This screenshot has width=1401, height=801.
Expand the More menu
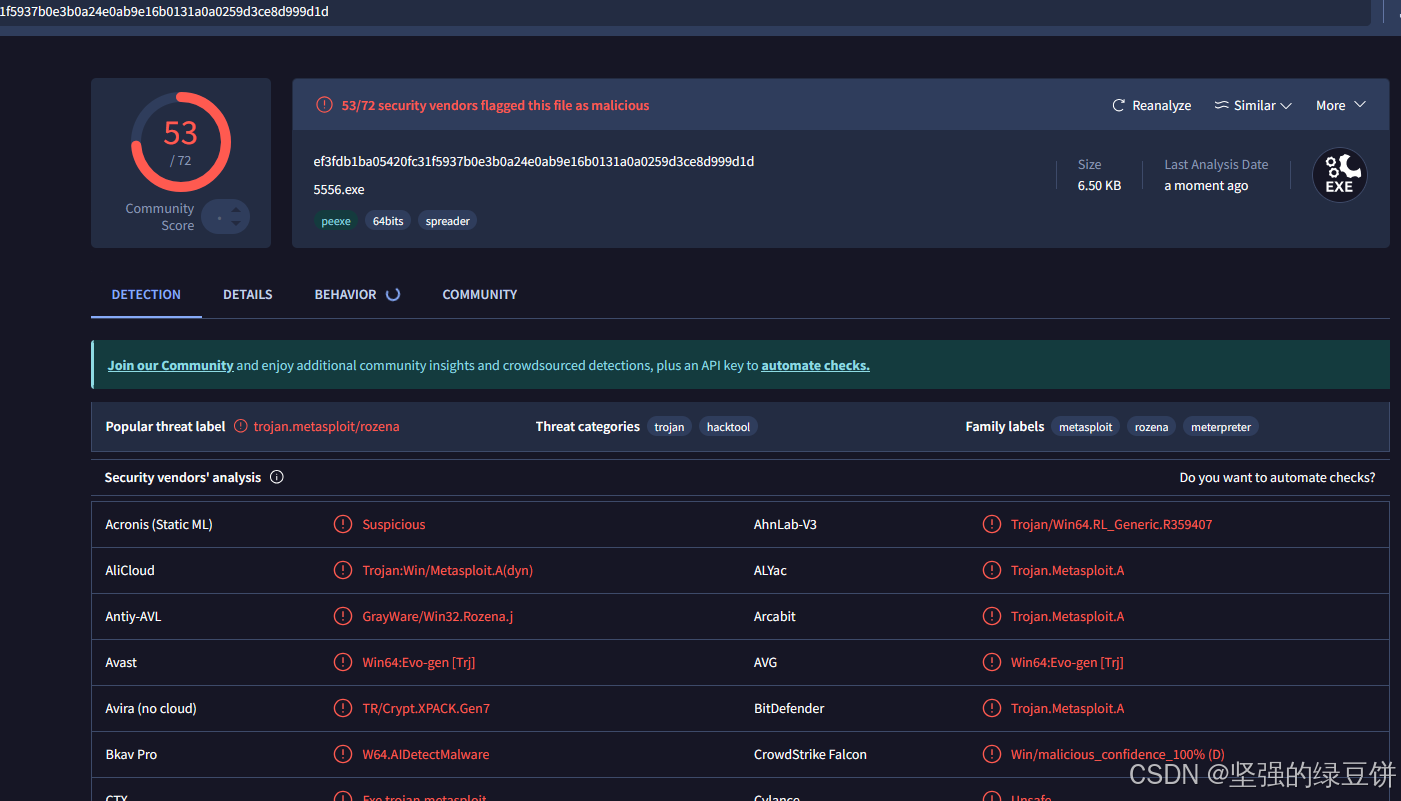1341,105
